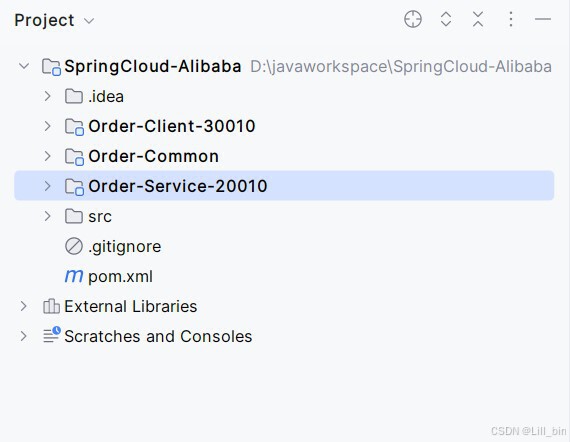Click the Select Opened File crosshair icon

[x=413, y=19]
